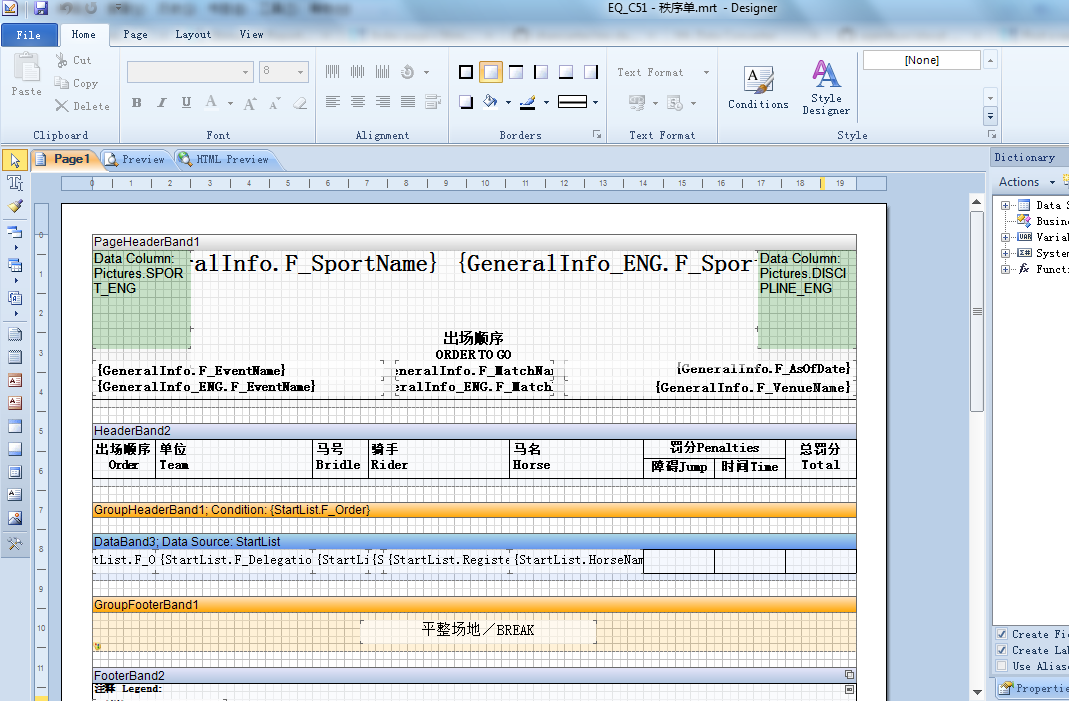Apply bold formatting
Viewport: 1069px width, 701px height.
(137, 103)
